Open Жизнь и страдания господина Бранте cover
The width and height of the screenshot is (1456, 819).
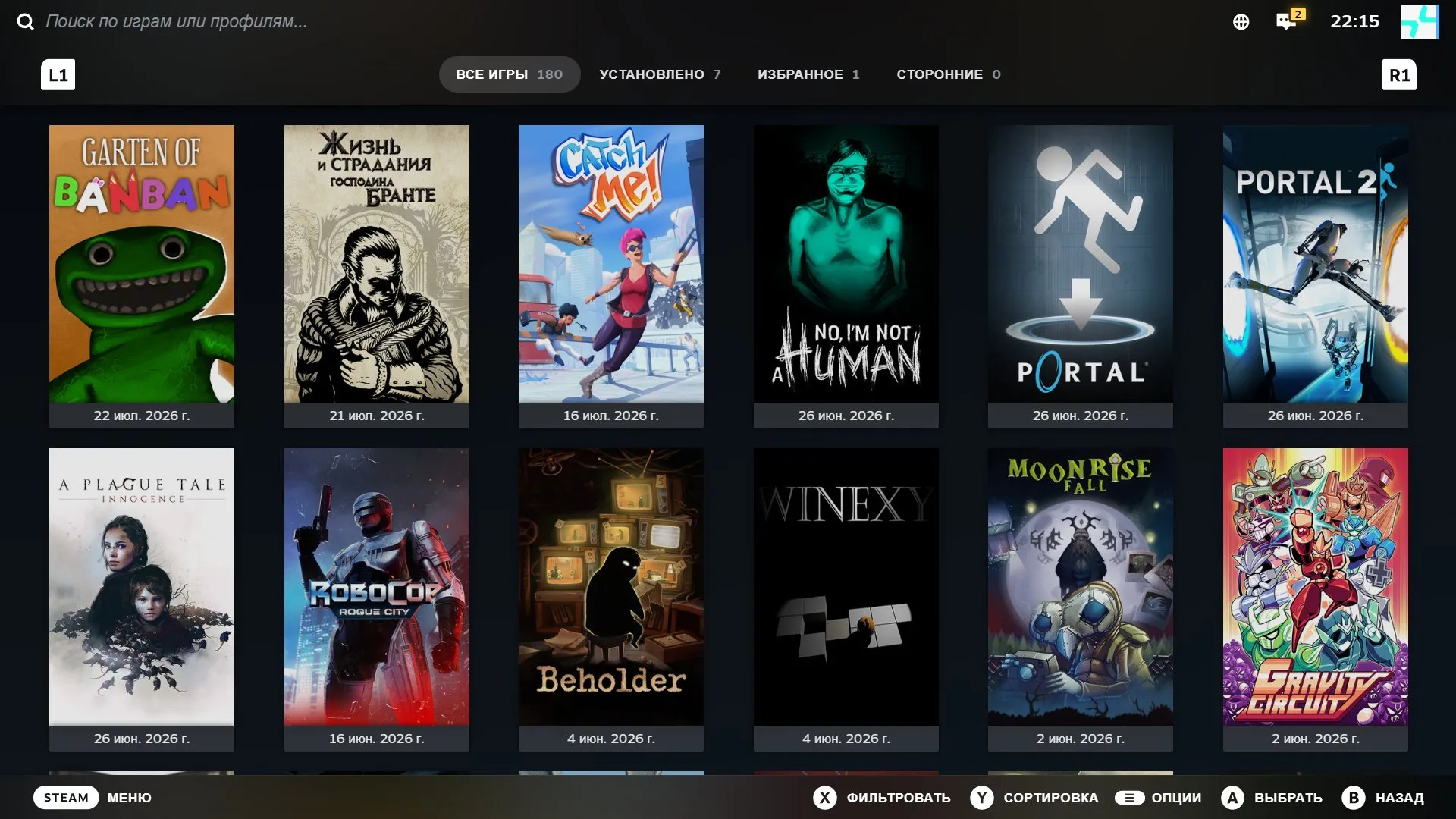click(x=377, y=264)
